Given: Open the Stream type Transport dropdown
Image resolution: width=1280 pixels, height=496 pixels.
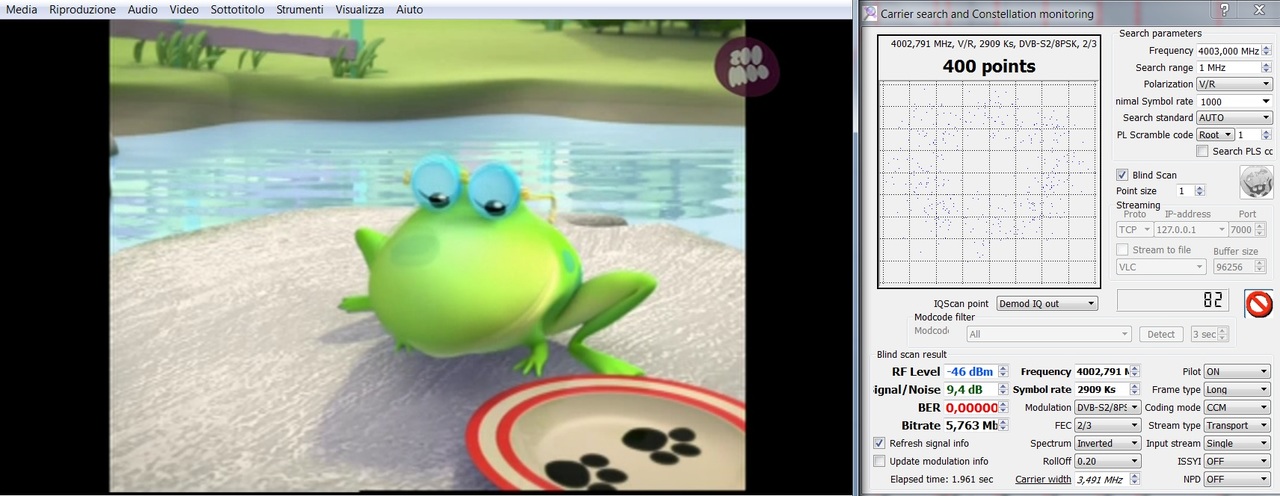Looking at the screenshot, I should [1237, 425].
